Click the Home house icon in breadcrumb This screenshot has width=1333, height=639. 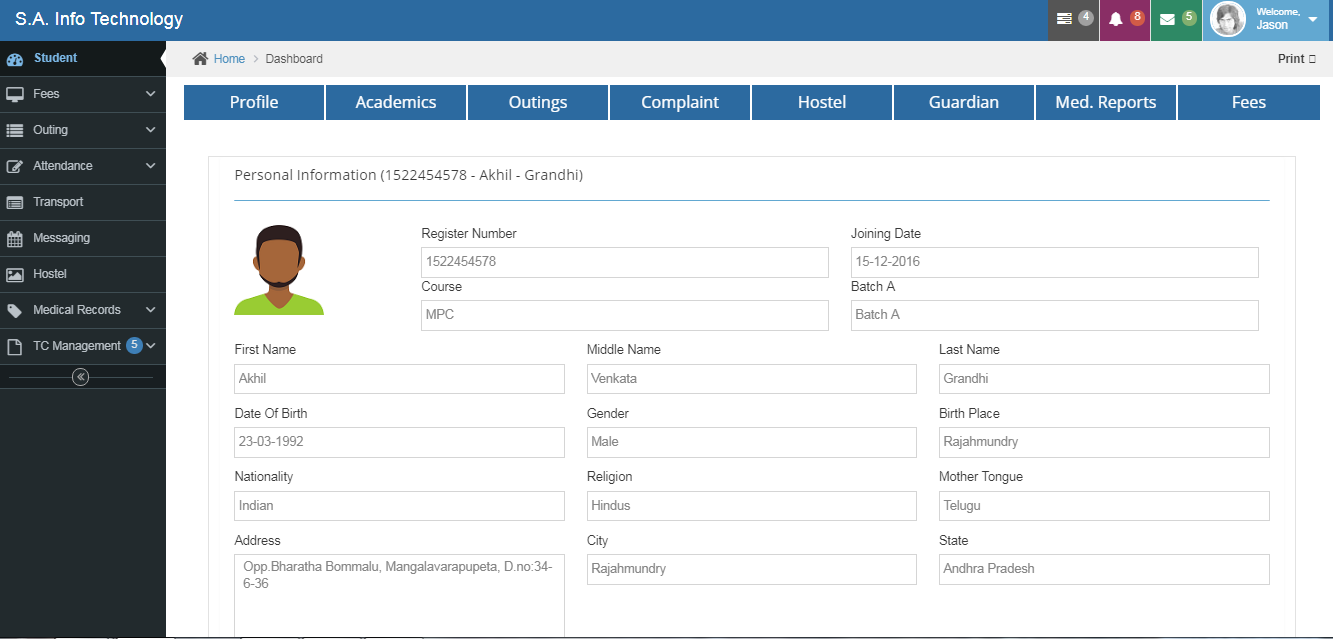[200, 59]
